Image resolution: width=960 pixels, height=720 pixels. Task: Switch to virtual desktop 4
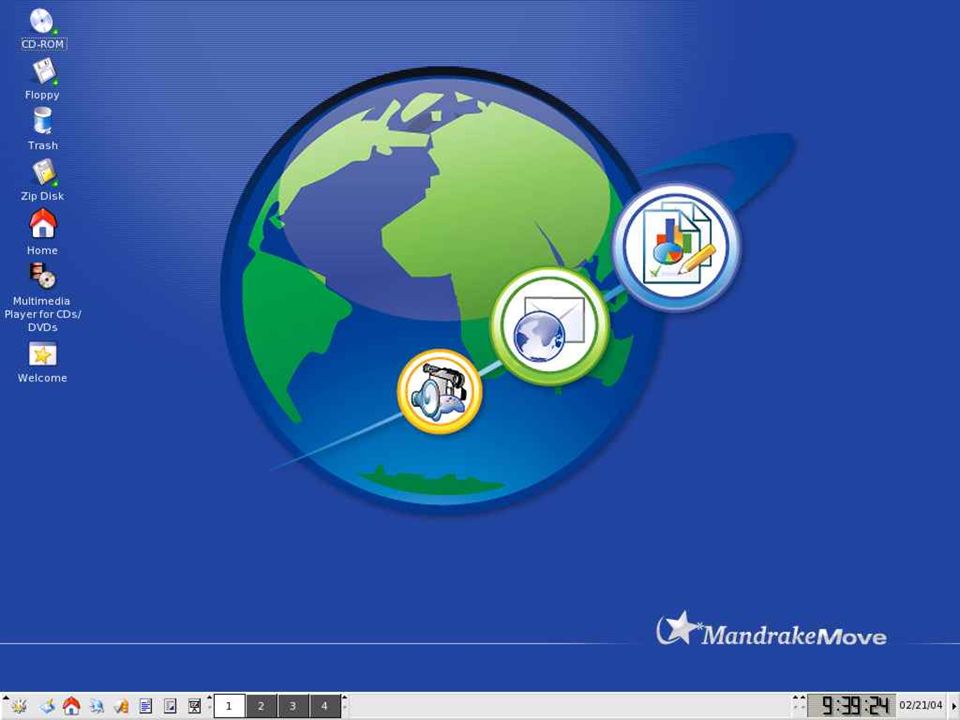325,706
